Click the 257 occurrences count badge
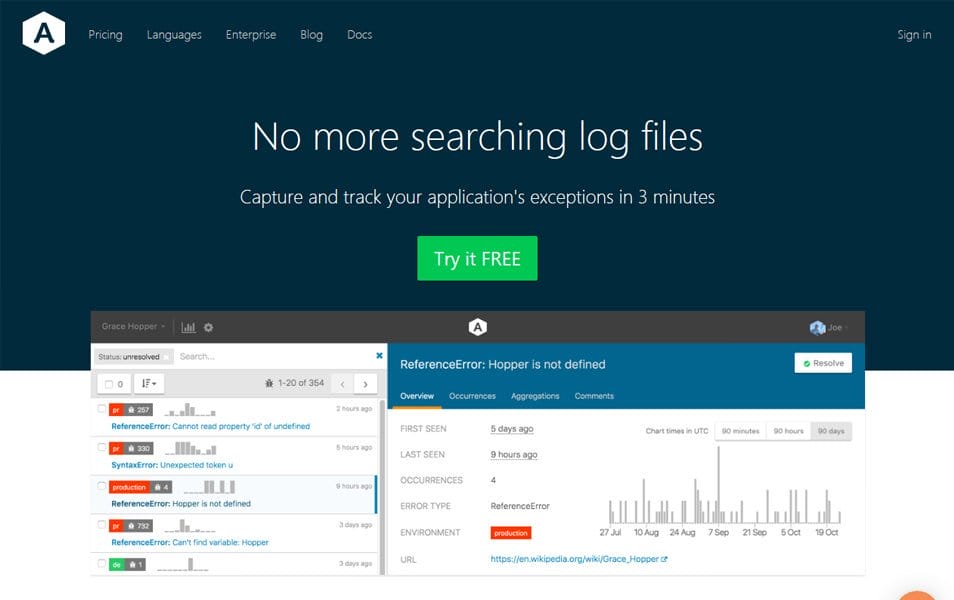 click(x=138, y=410)
